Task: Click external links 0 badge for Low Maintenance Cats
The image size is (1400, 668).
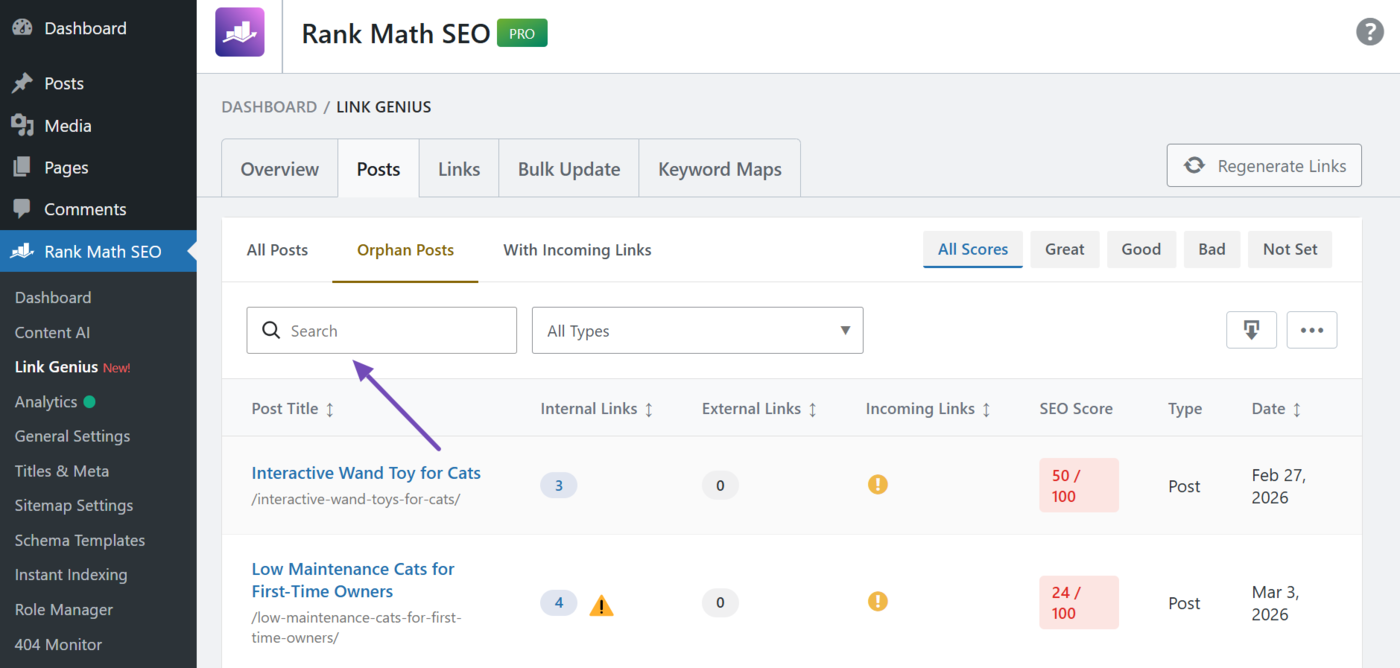Action: (720, 603)
